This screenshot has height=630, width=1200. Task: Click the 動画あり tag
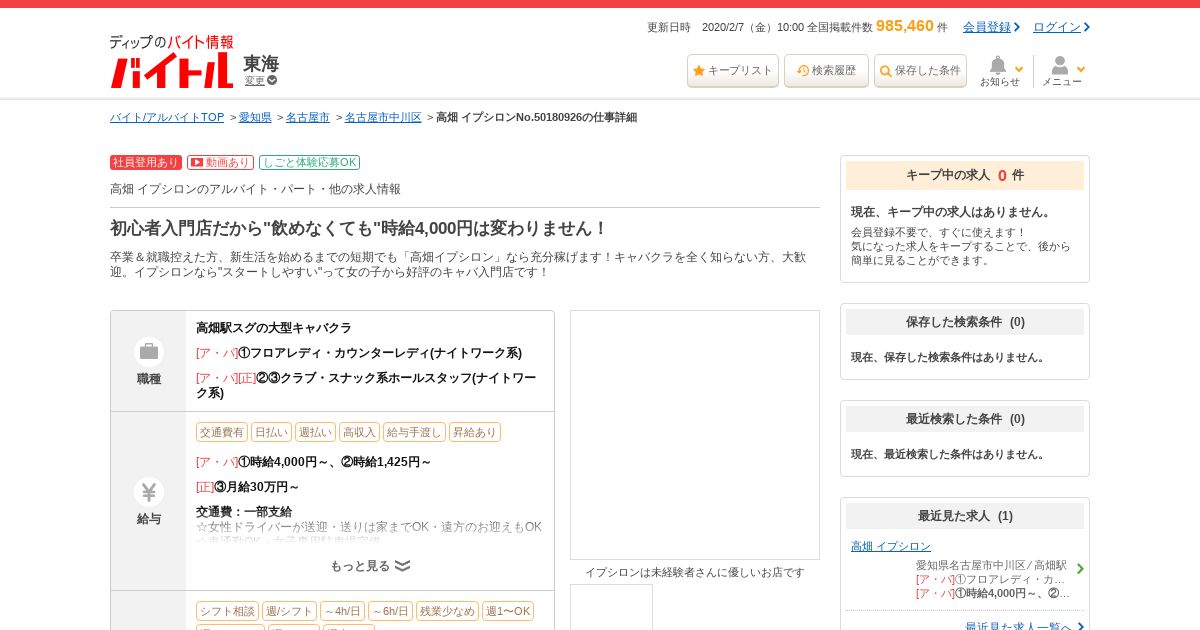220,162
